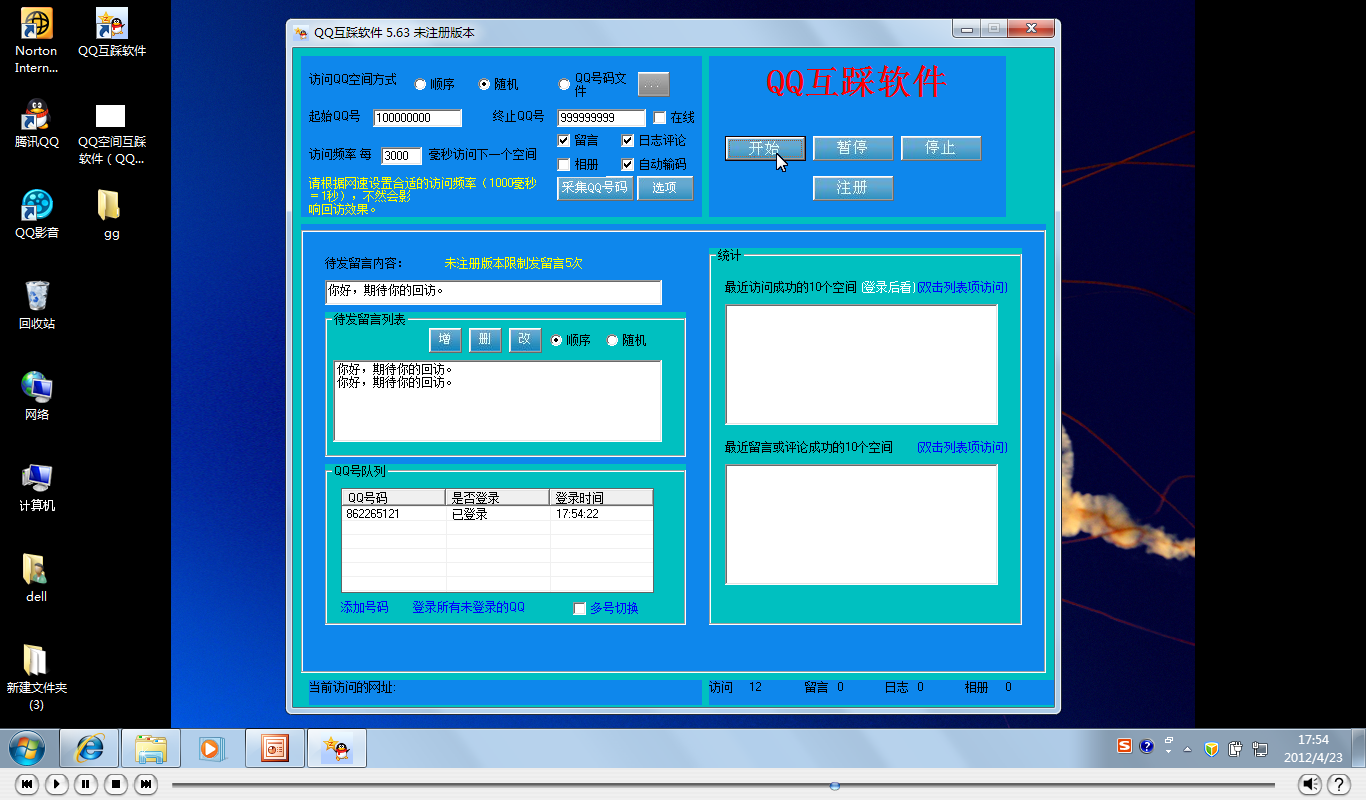This screenshot has width=1366, height=800.
Task: Select the QQ空间互踩软件 desktop icon
Action: pyautogui.click(x=111, y=132)
